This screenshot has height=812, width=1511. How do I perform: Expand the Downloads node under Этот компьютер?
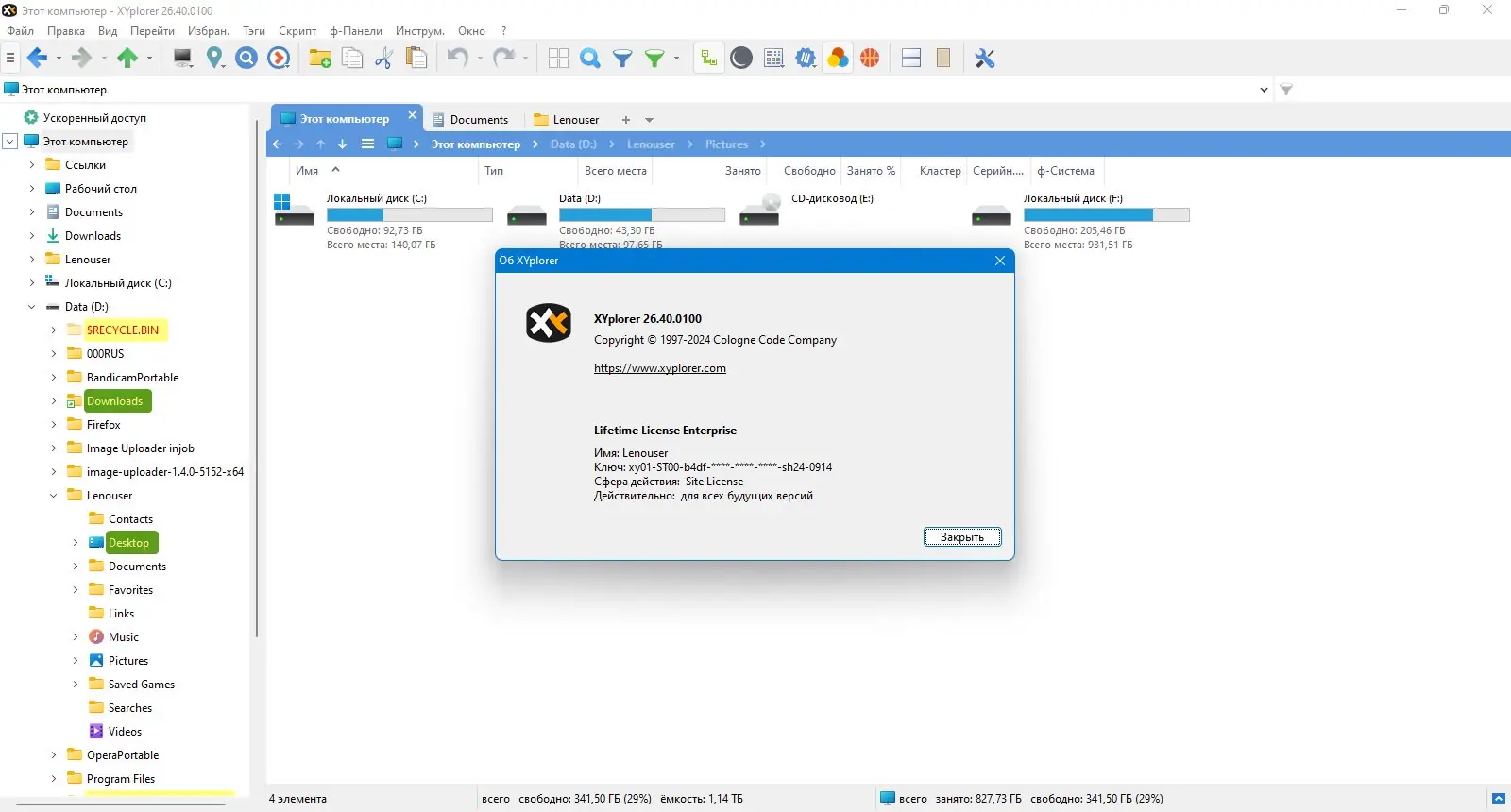pos(31,236)
